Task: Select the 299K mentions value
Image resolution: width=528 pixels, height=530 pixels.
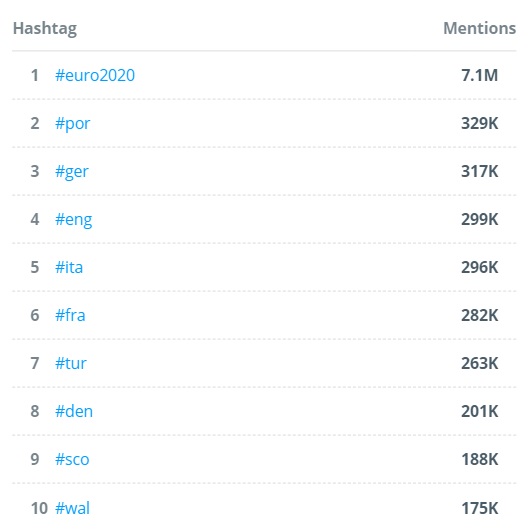Action: click(x=480, y=219)
